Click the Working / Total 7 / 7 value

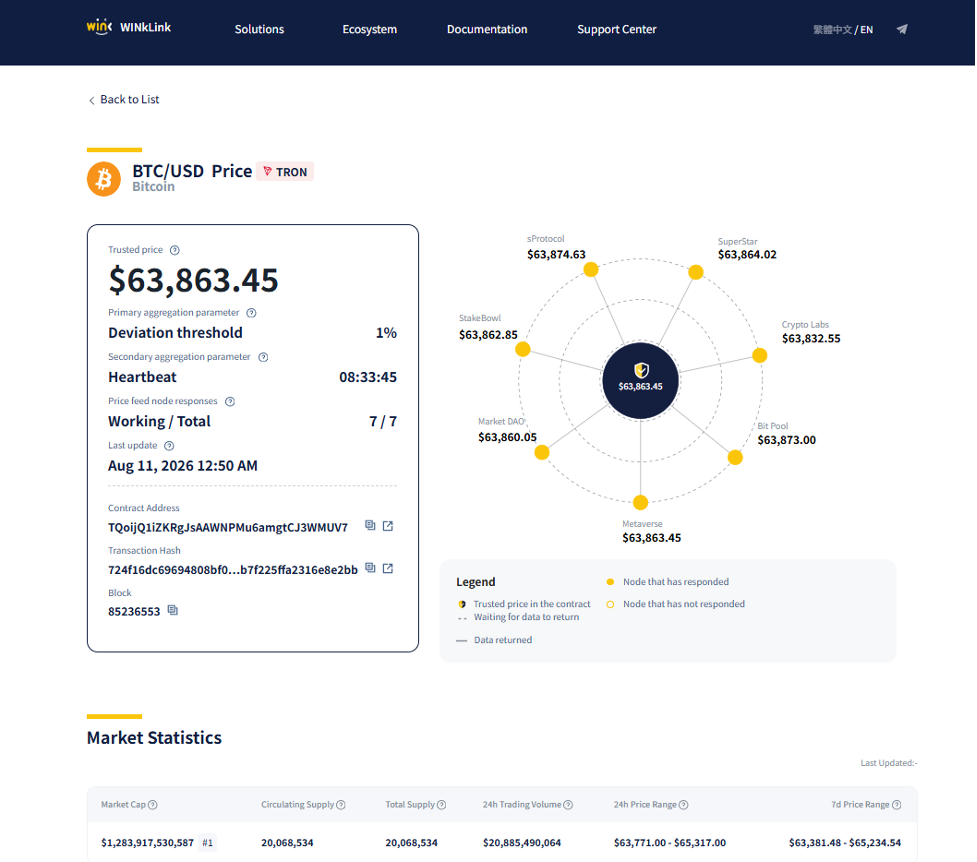383,421
